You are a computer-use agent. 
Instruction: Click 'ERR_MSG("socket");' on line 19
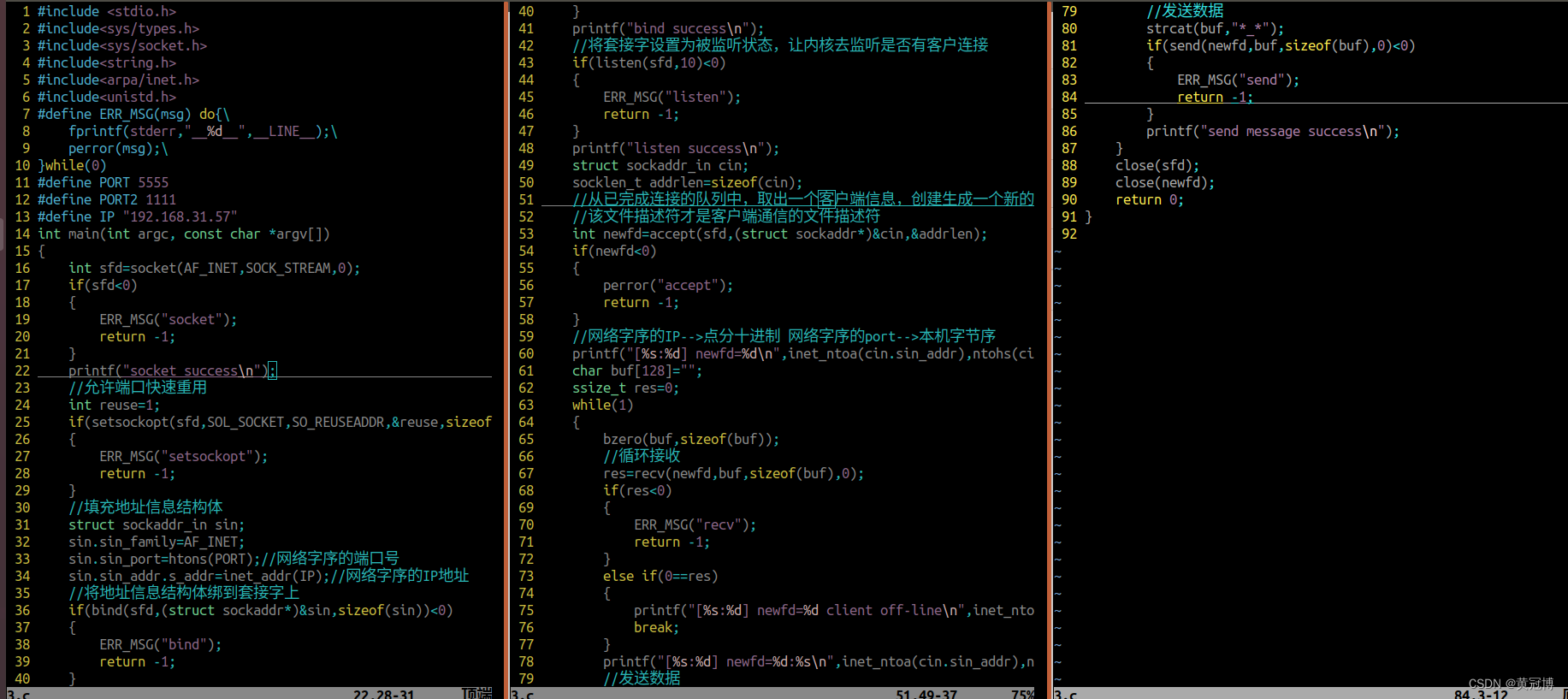169,319
